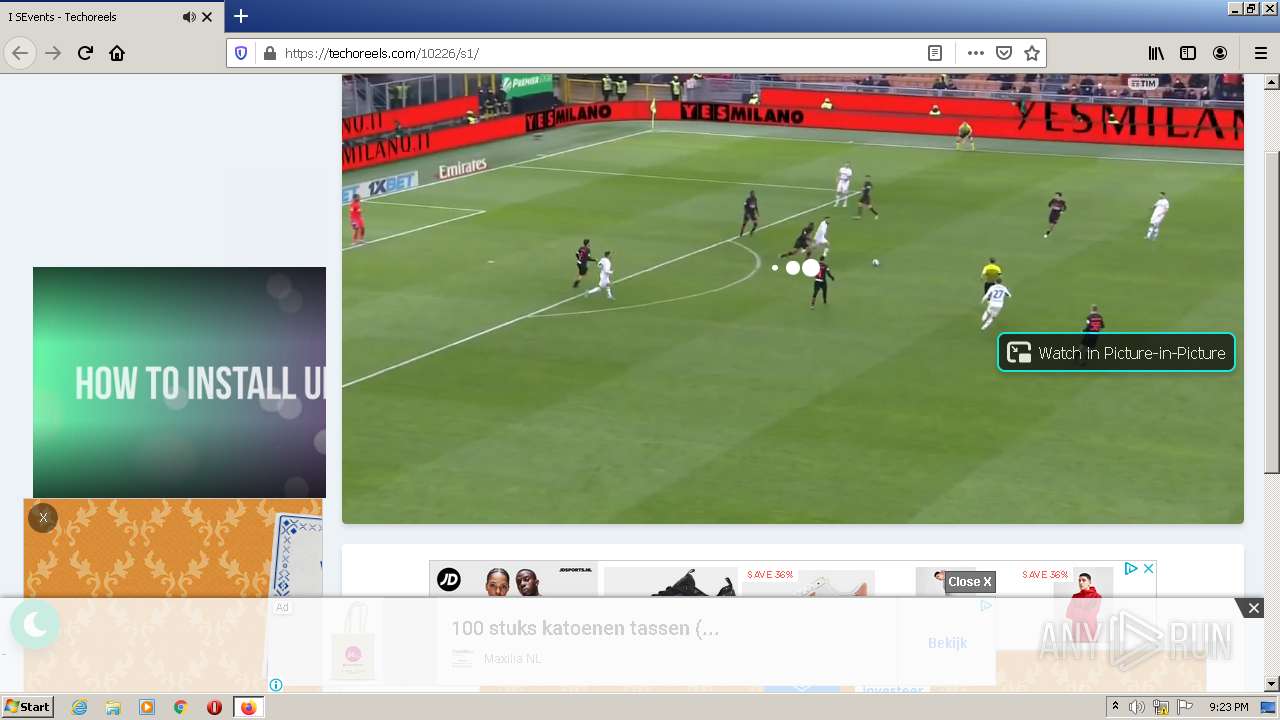This screenshot has width=1280, height=720.
Task: Focus the URL address bar
Action: click(x=600, y=53)
